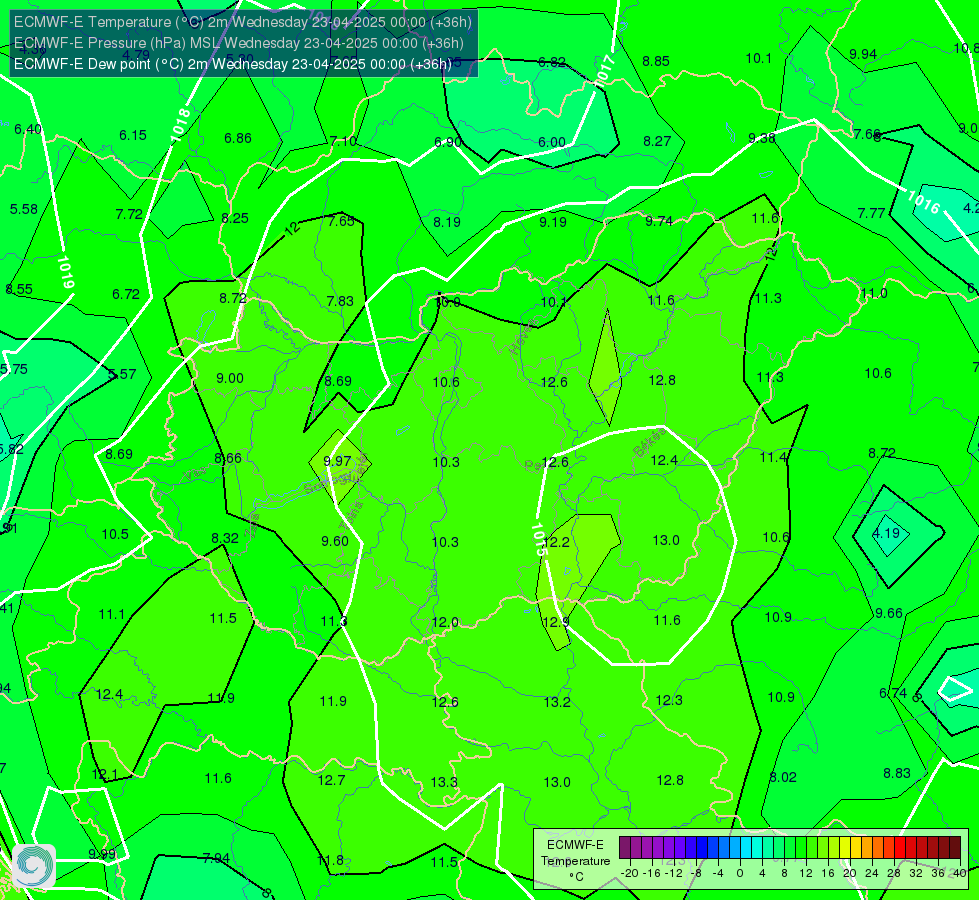
Task: Click the 8.32 temperature value
Action: [225, 538]
